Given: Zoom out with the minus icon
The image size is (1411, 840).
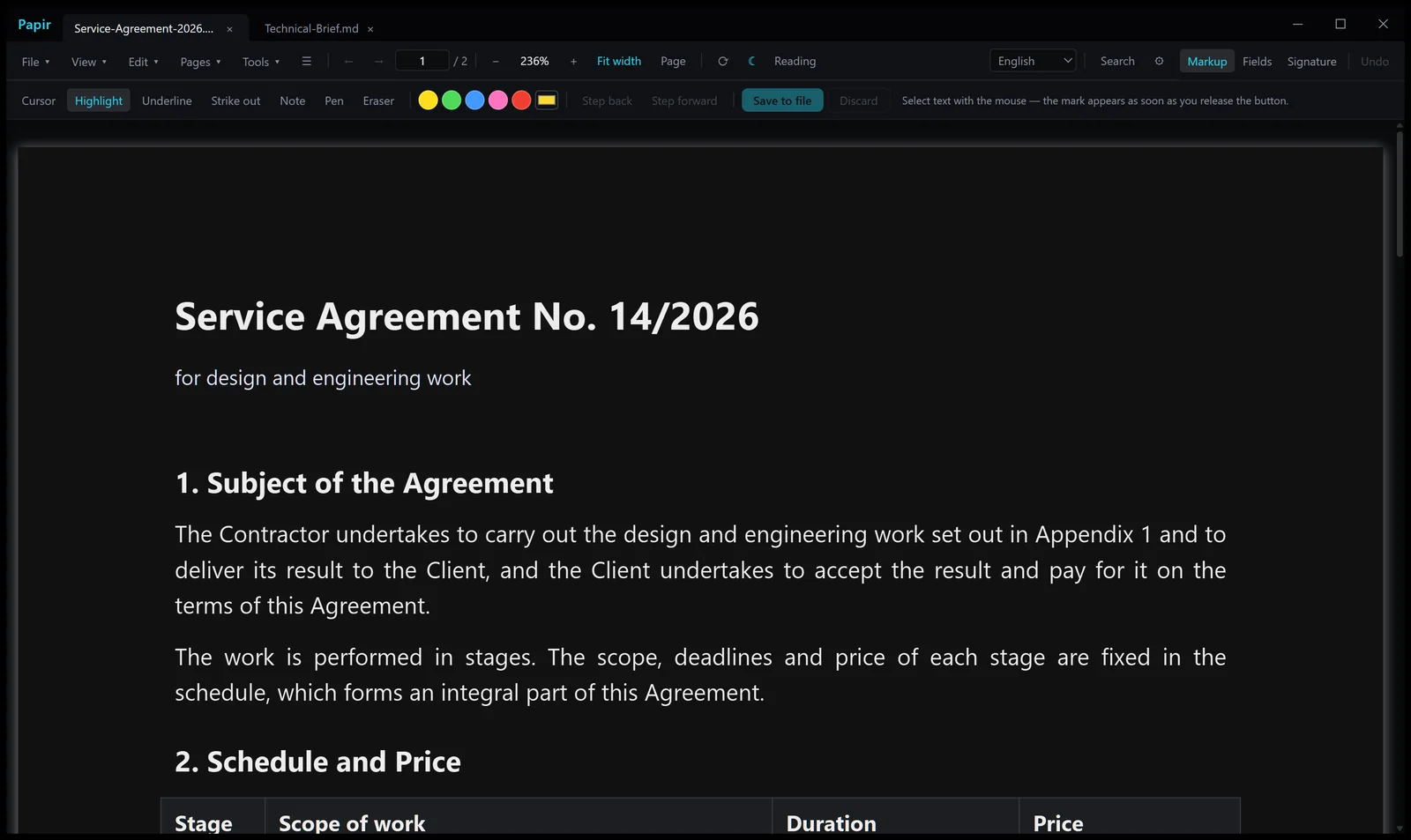Looking at the screenshot, I should click(x=496, y=62).
